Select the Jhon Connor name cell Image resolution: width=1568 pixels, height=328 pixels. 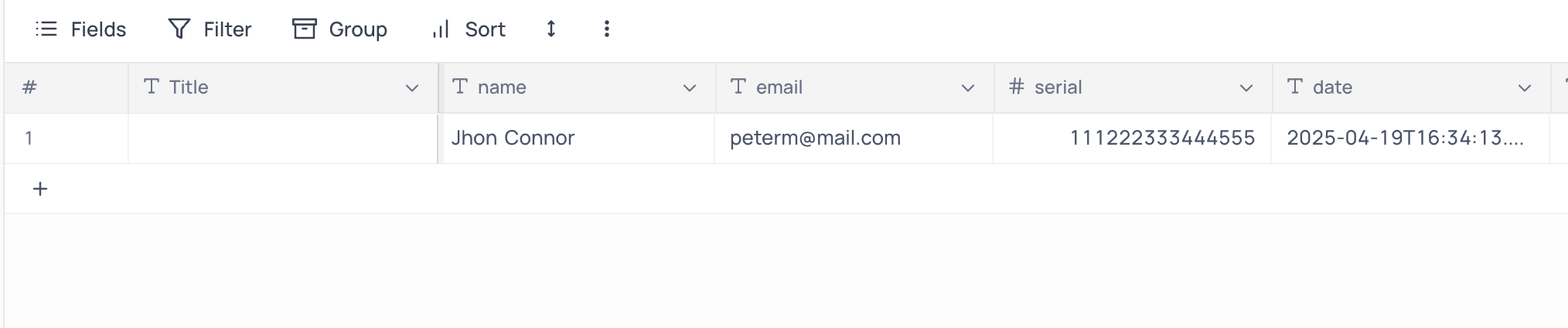coord(577,138)
